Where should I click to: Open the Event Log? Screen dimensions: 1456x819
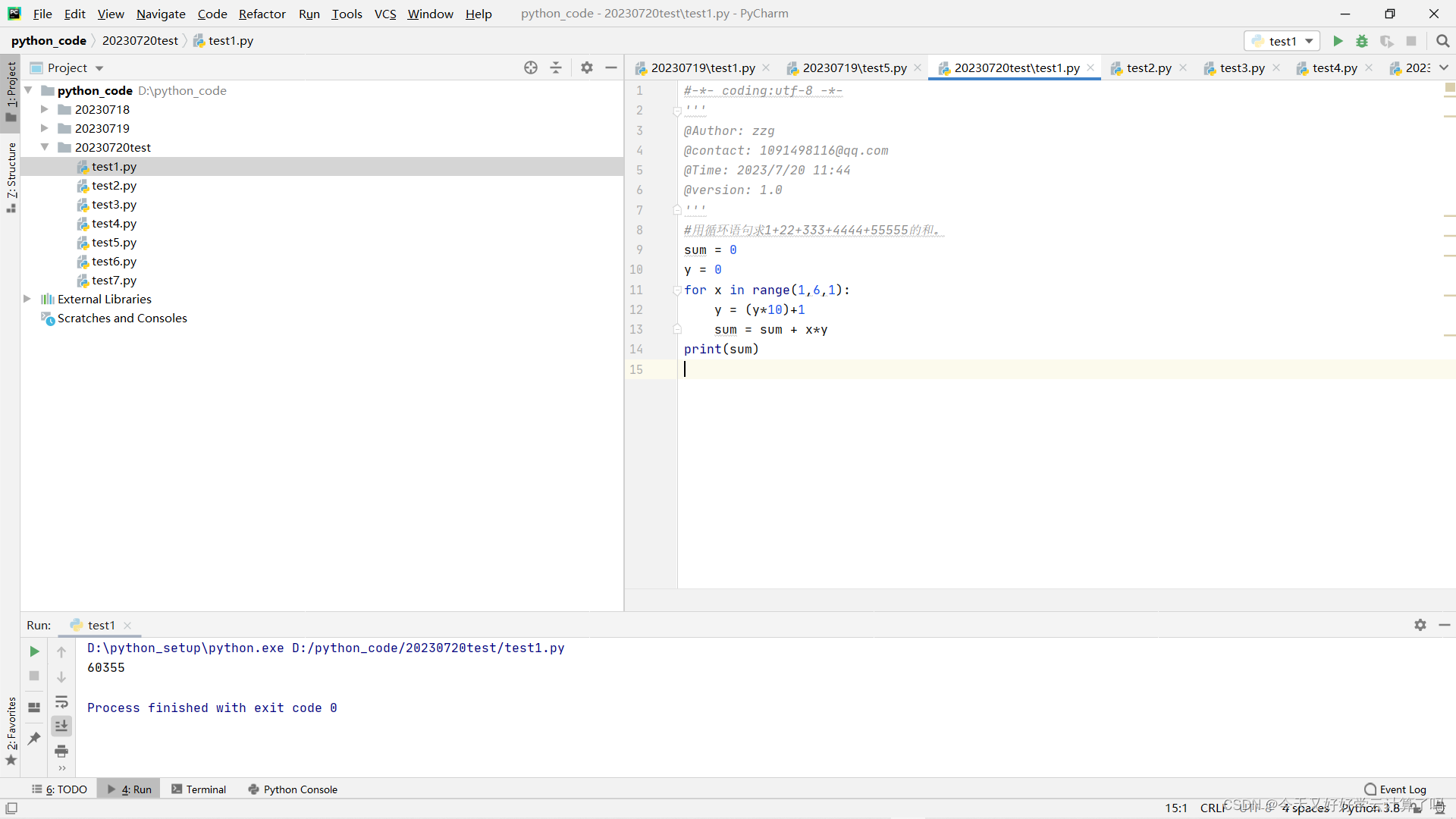pyautogui.click(x=1395, y=789)
